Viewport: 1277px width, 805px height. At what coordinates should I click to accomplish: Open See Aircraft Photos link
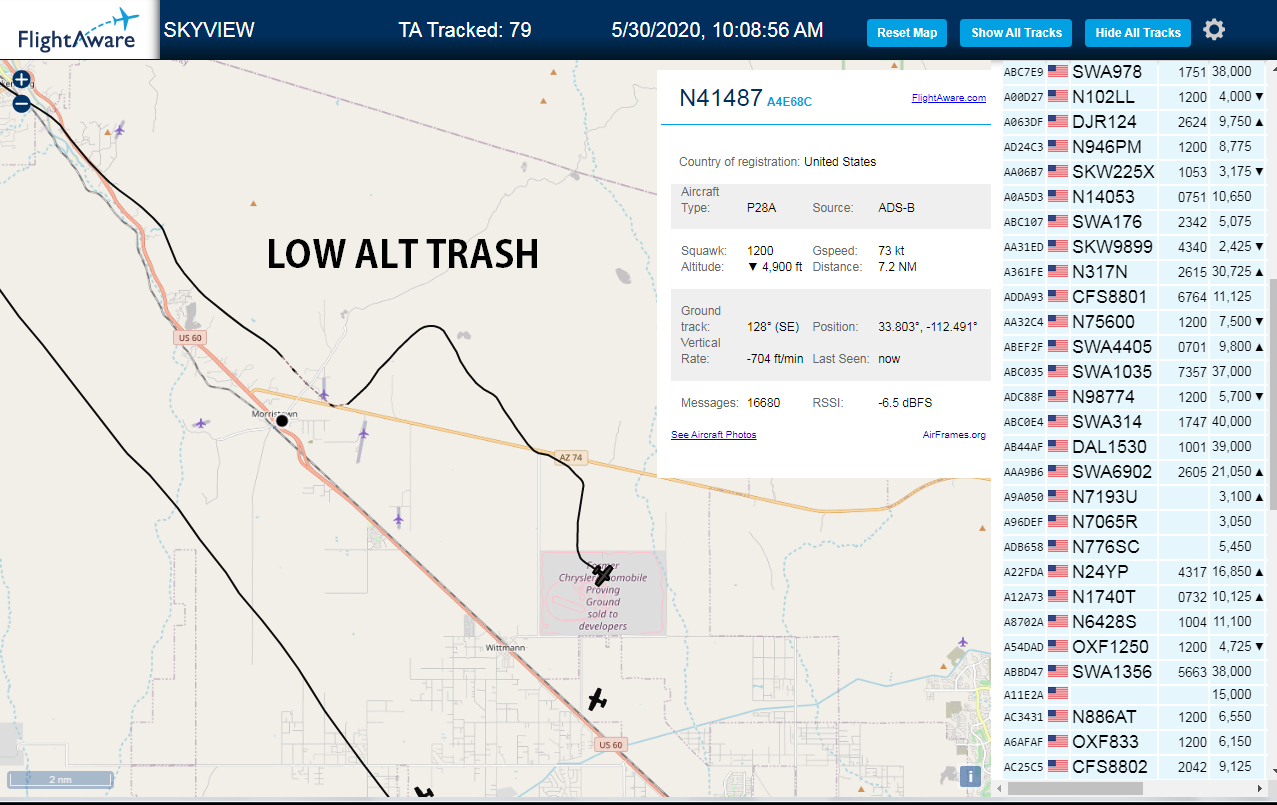point(714,435)
